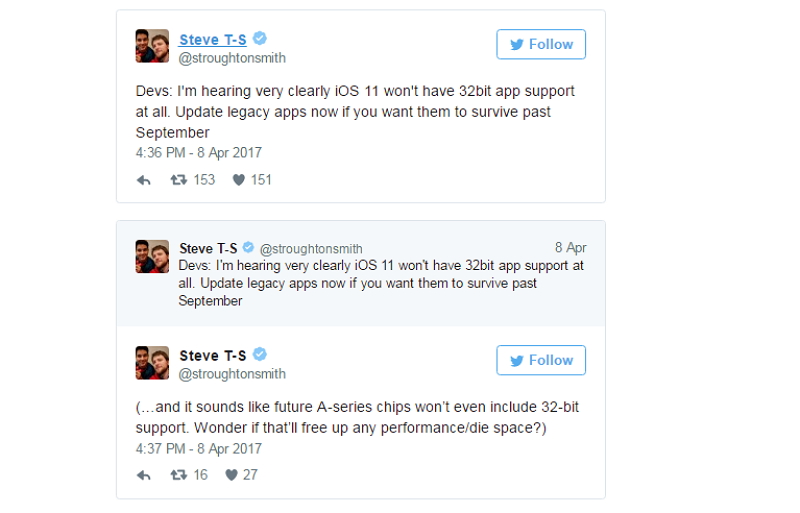The image size is (800, 513).
Task: Reply to the 4:37 PM tweet
Action: click(144, 475)
